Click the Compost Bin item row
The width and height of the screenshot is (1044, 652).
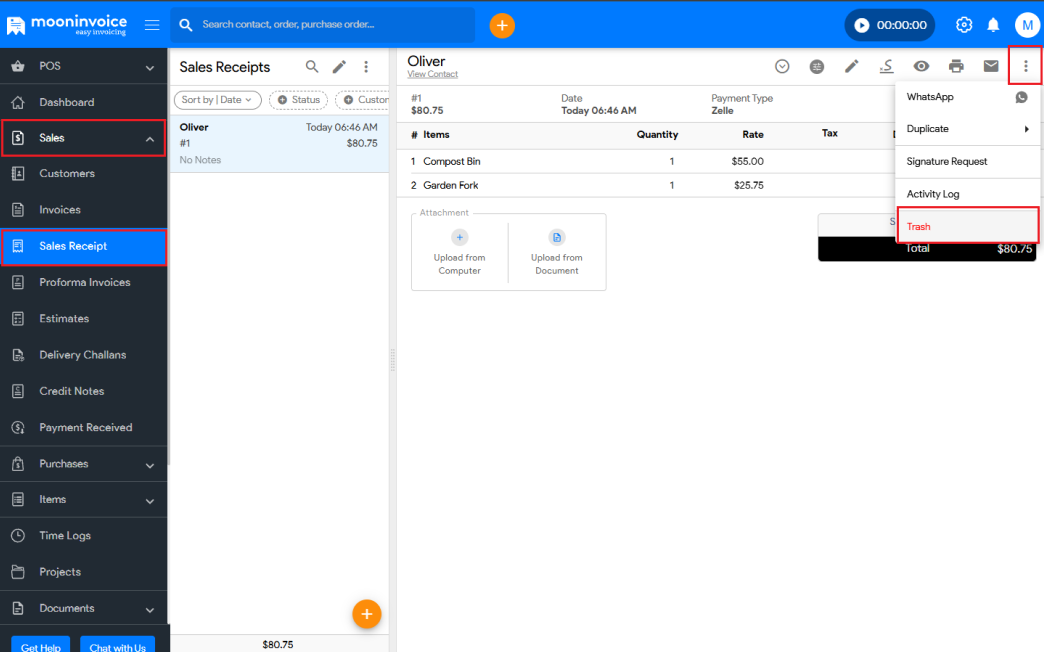(x=646, y=162)
